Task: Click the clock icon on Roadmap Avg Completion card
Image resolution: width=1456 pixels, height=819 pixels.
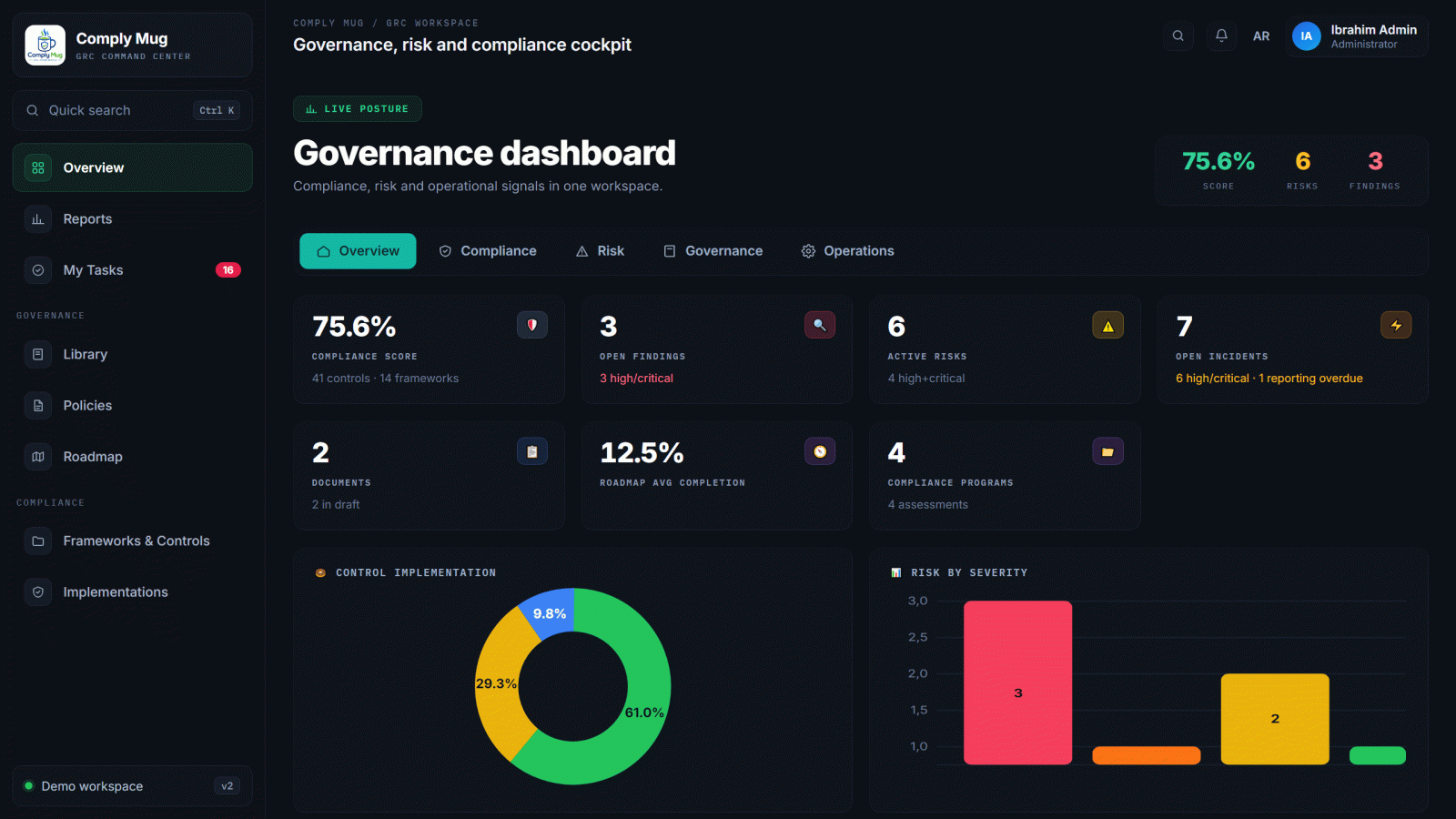Action: point(820,451)
